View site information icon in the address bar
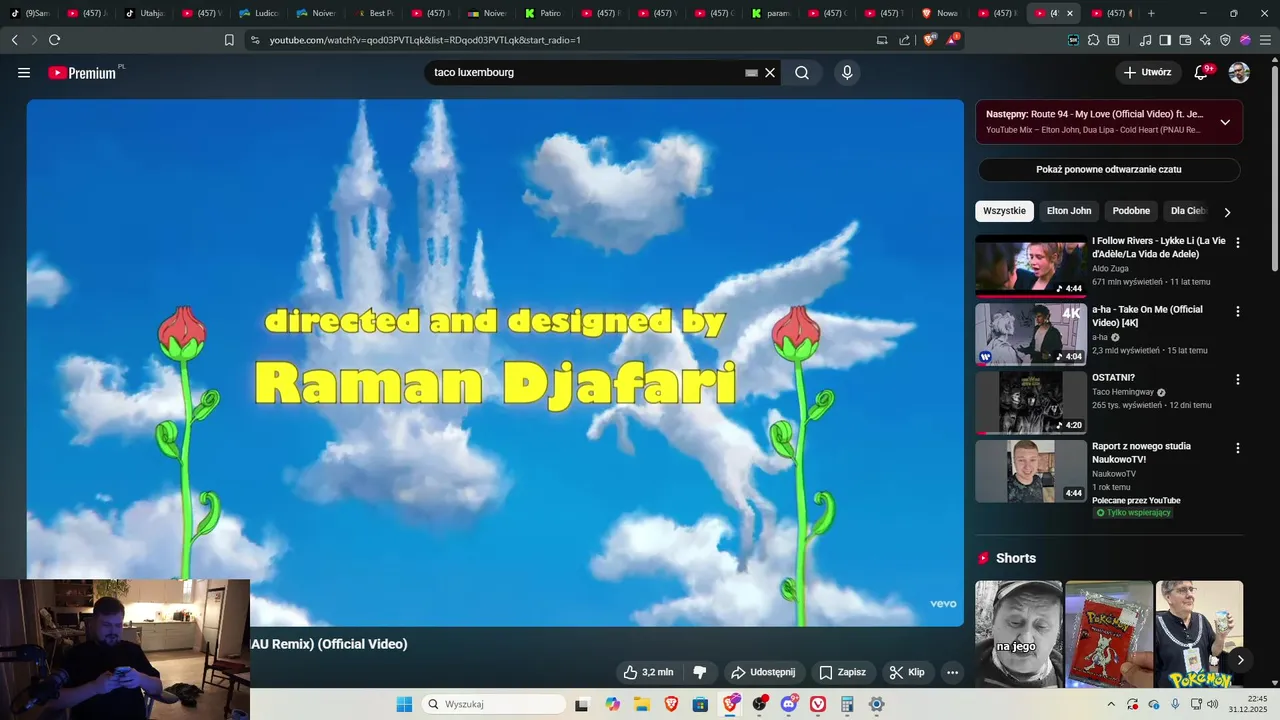The width and height of the screenshot is (1280, 720). (255, 40)
